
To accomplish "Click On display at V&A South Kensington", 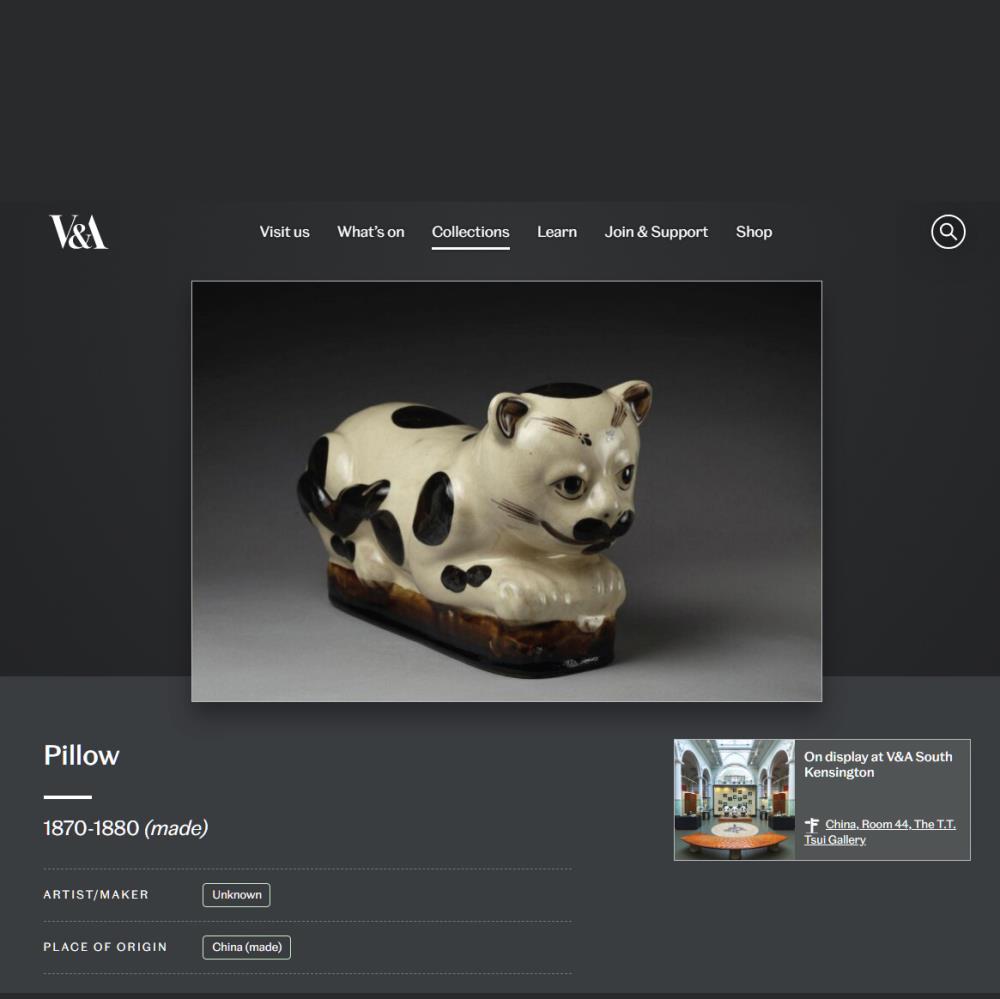I will (878, 764).
